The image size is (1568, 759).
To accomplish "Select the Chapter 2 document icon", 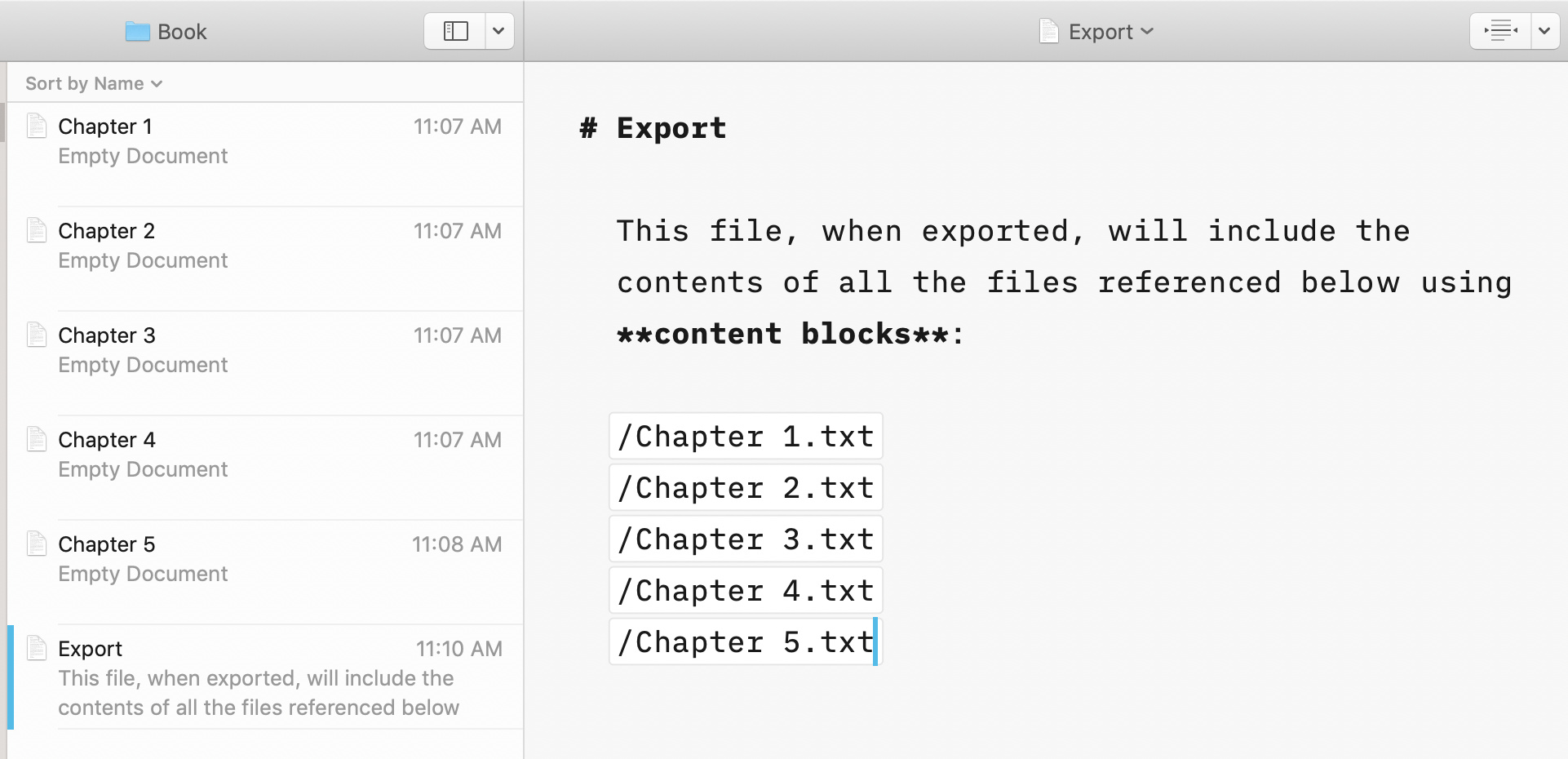I will click(37, 231).
